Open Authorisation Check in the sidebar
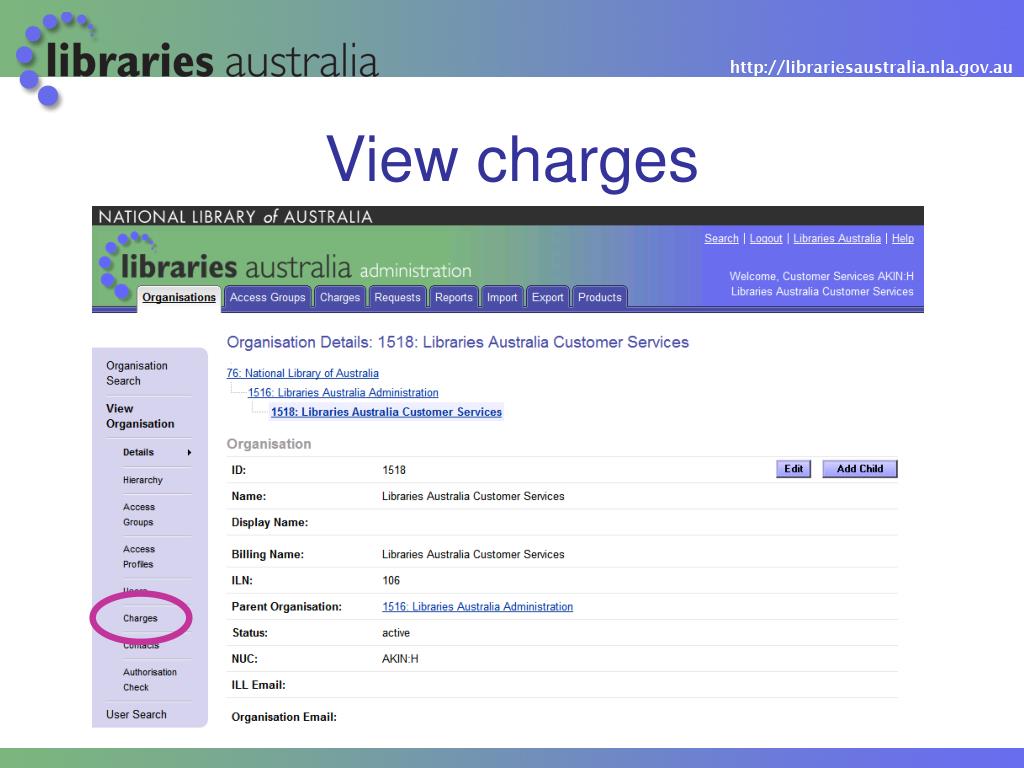Screen dimensions: 1024x768 [150, 680]
